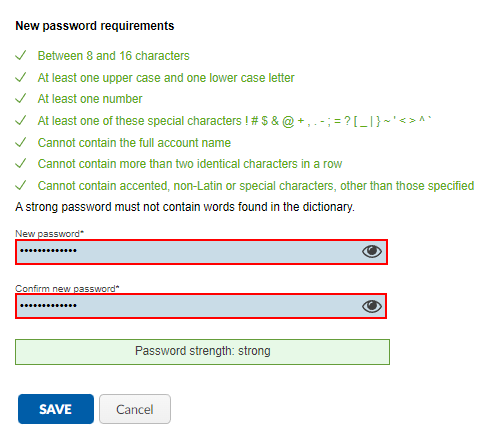Click checkmark beside At least one number
Image resolution: width=480 pixels, height=437 pixels.
click(x=21, y=99)
